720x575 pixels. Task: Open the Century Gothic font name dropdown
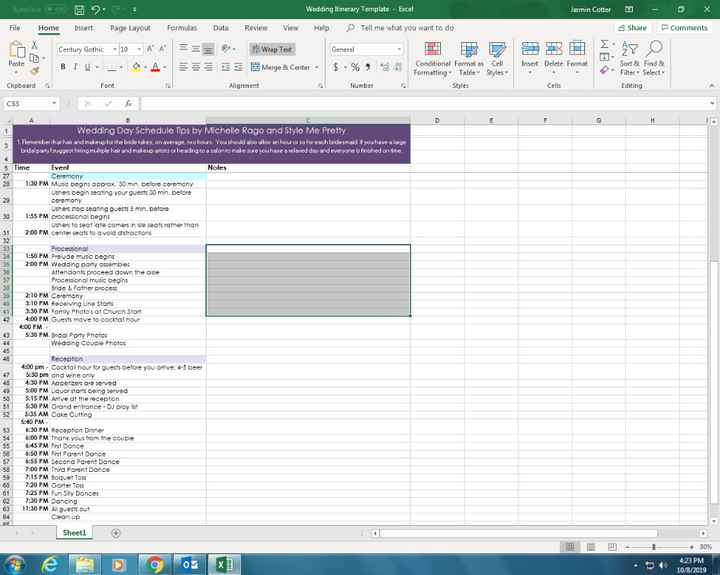pyautogui.click(x=114, y=49)
